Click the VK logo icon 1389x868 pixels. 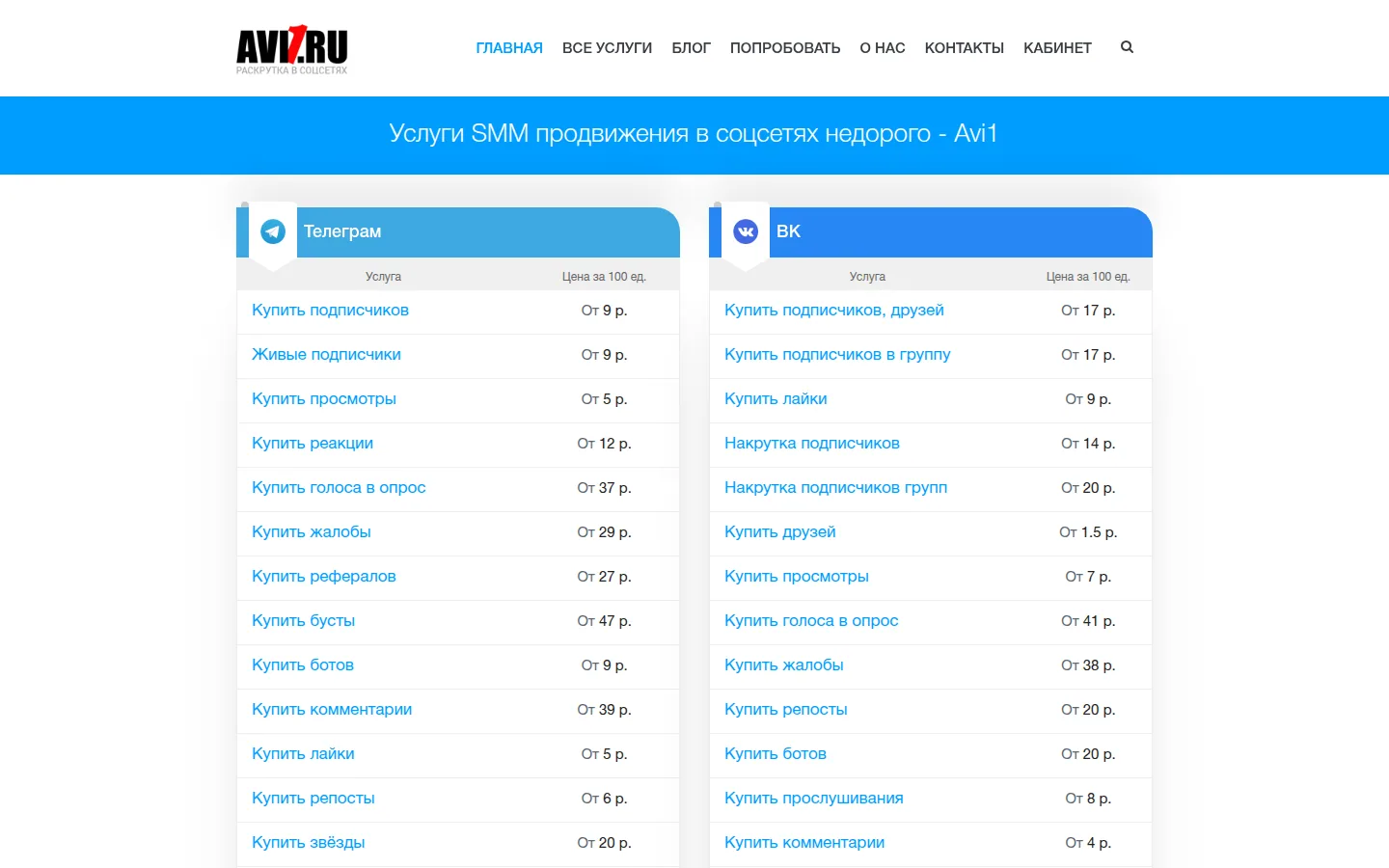coord(746,231)
